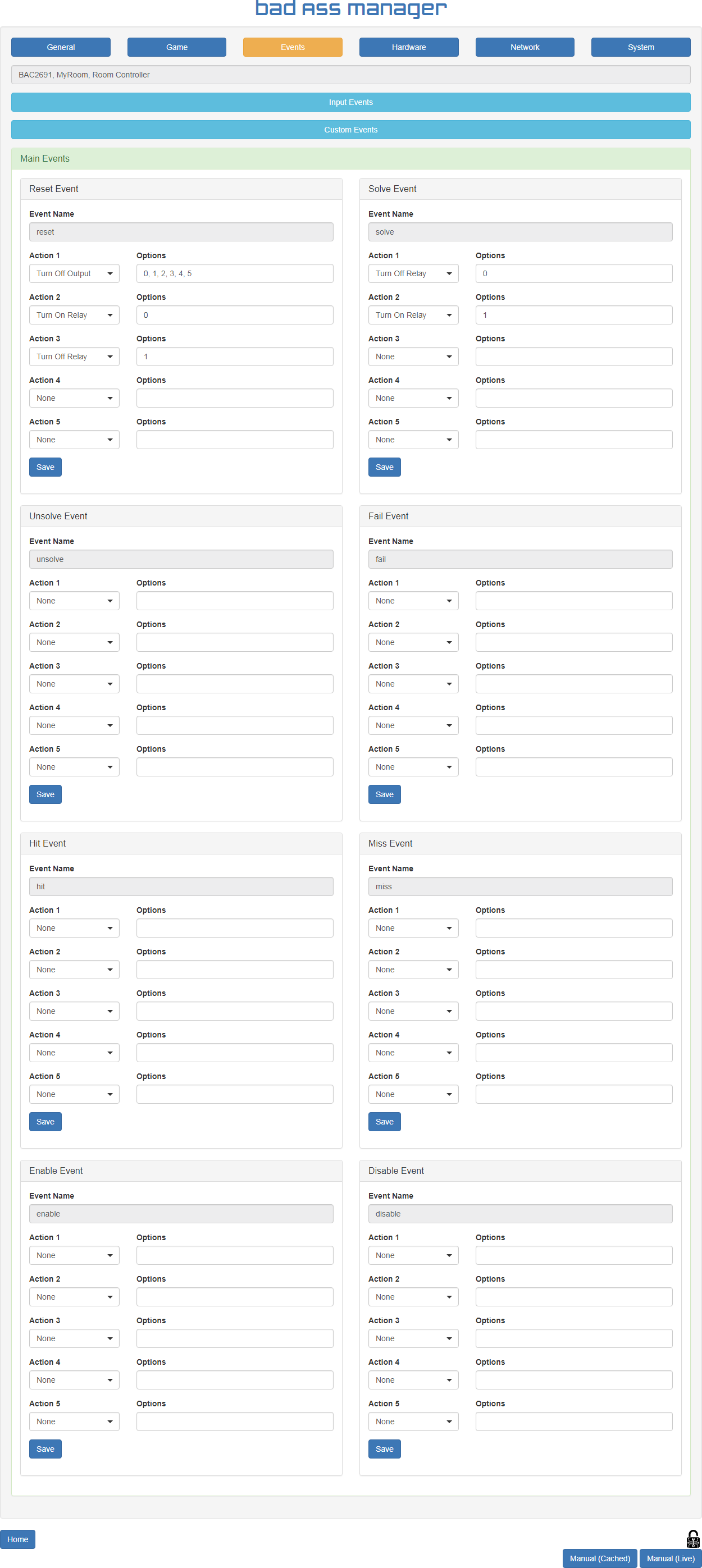Click Fail Event name field 'fail'

521,559
